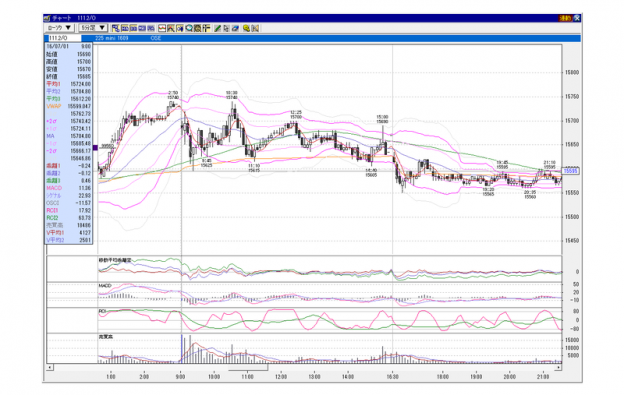Click the chart app icon in title bar
Screen dimensions: 624x395
pyautogui.click(x=47, y=18)
